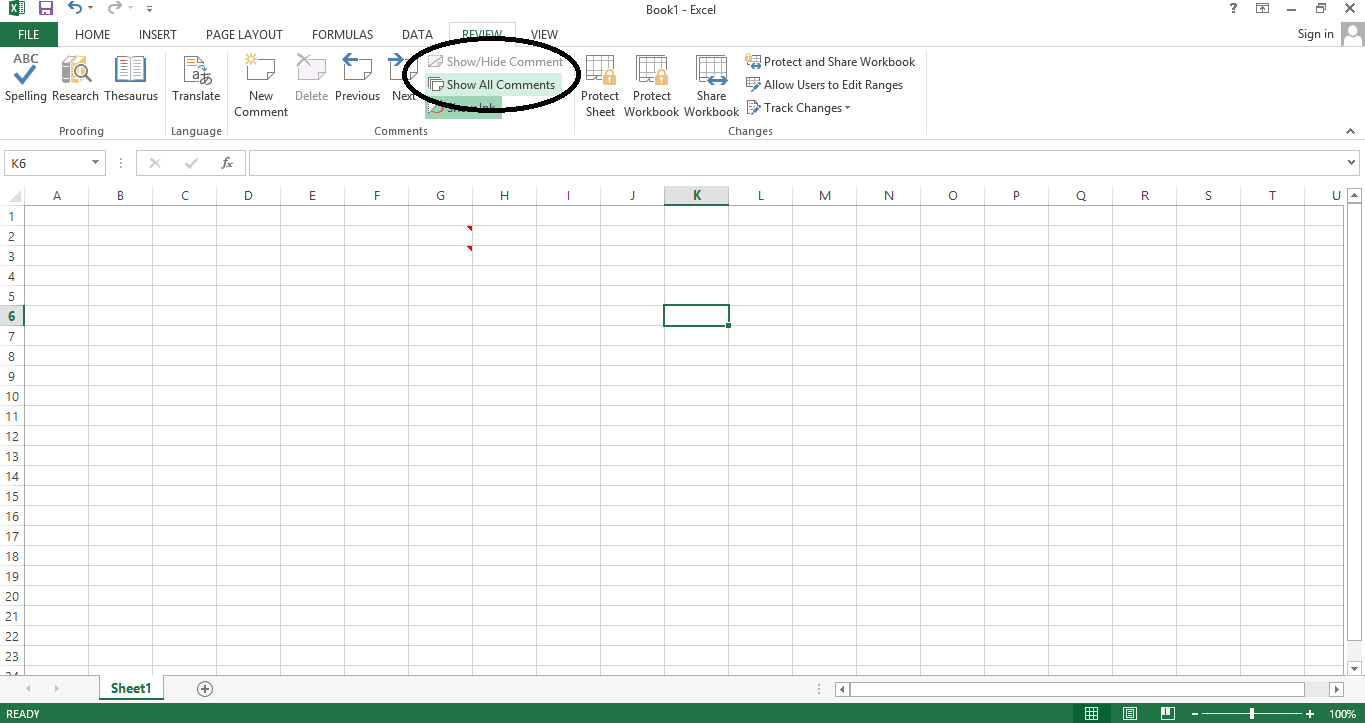
Task: Open the Track Changes dropdown
Action: pos(797,107)
